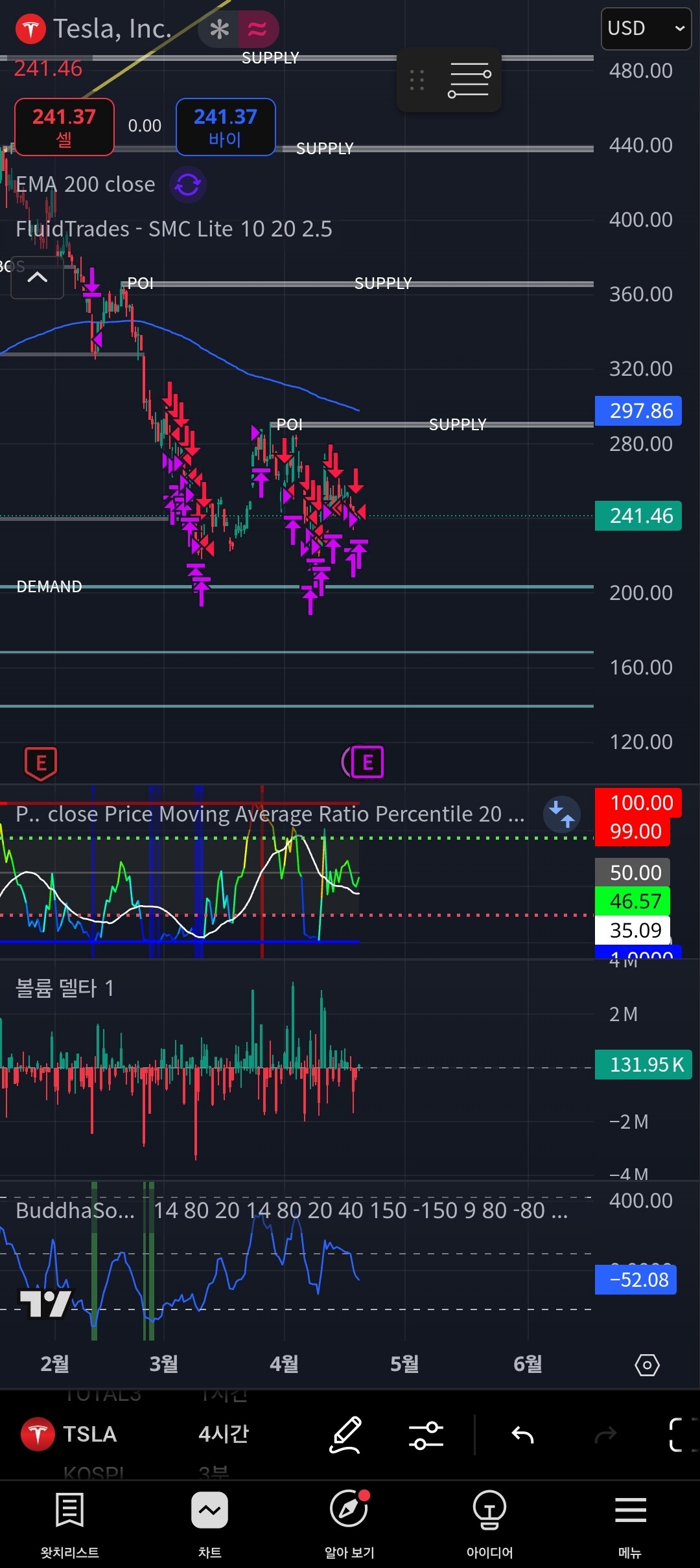The image size is (700, 1568).
Task: Open time axis settings hexagon icon
Action: pos(647,1365)
